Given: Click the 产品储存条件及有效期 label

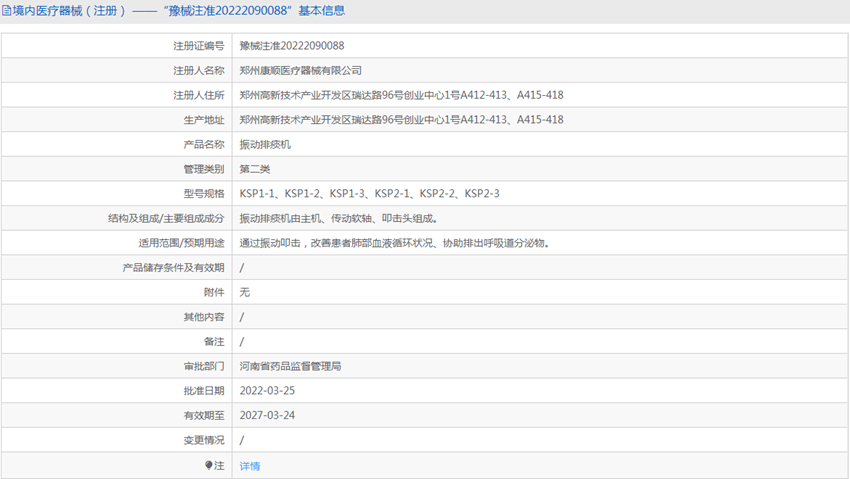Looking at the screenshot, I should pos(173,268).
